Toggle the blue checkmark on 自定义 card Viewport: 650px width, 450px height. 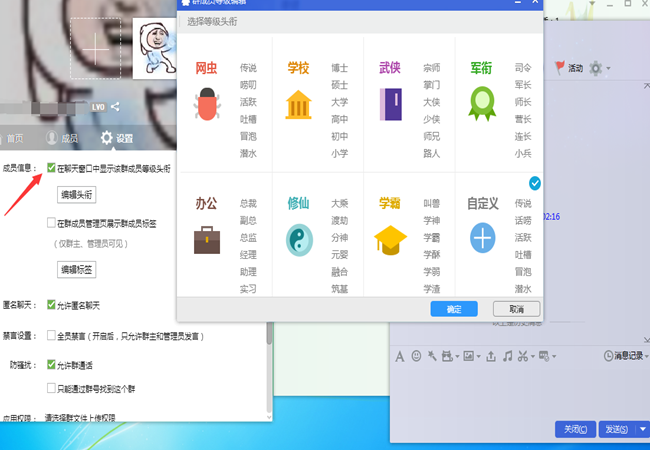coord(535,183)
